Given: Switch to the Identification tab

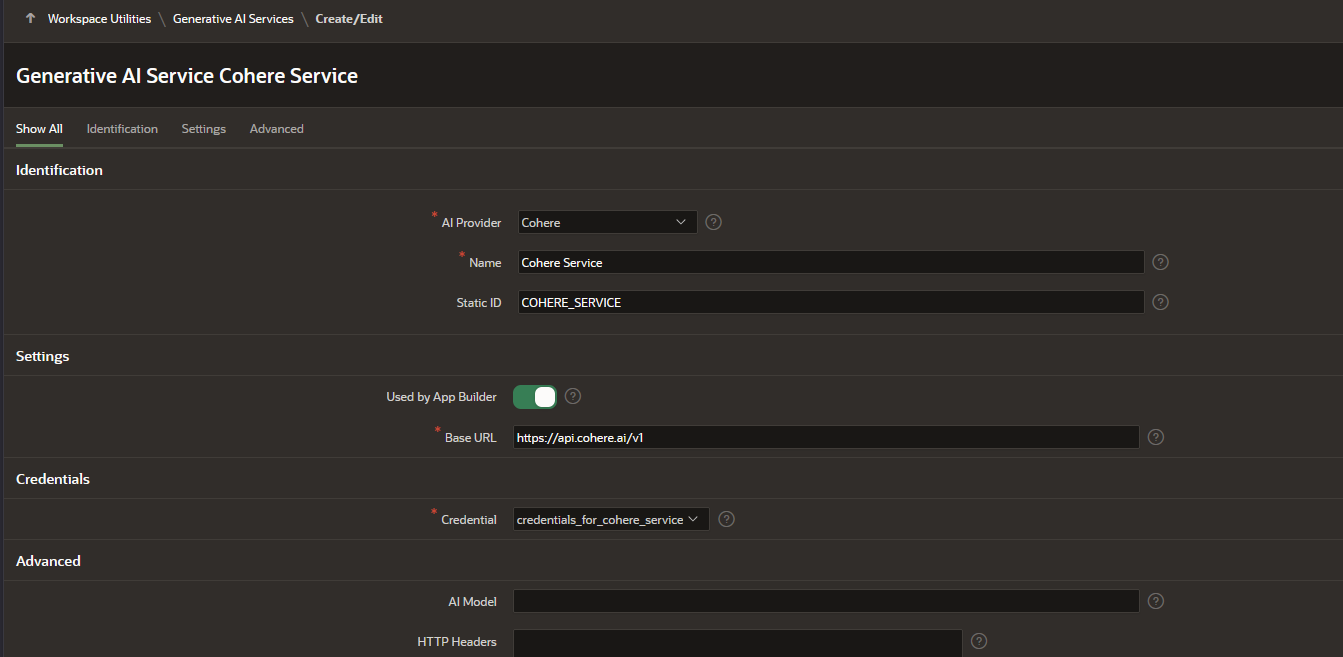Looking at the screenshot, I should coord(122,129).
